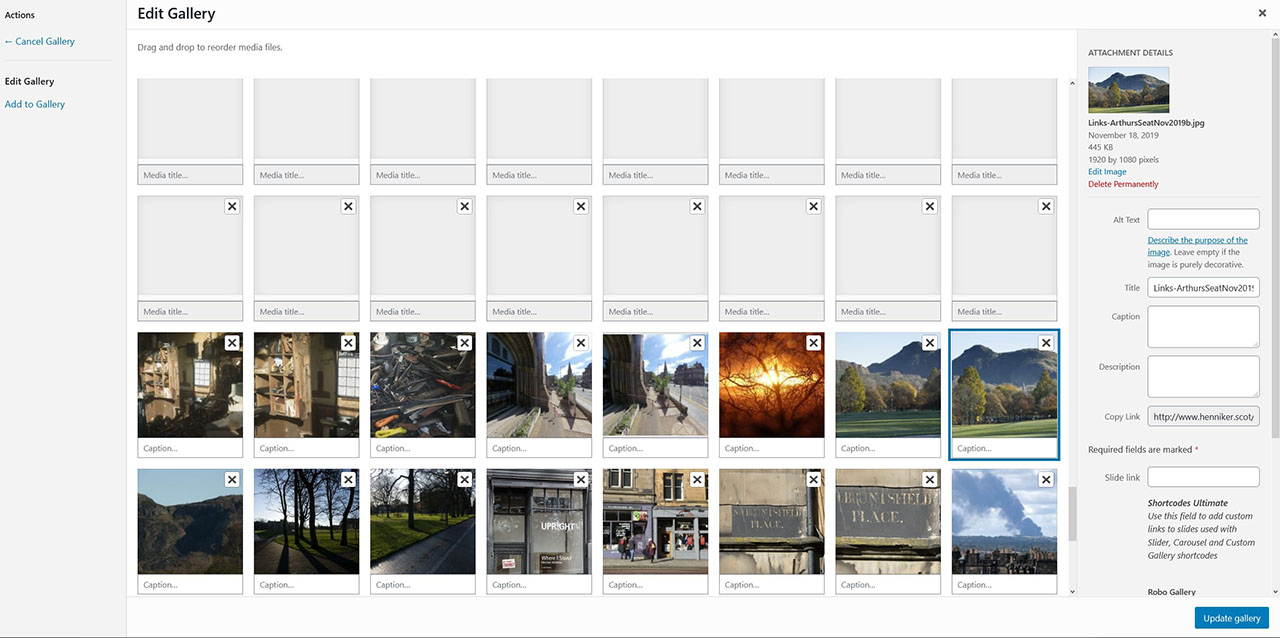The height and width of the screenshot is (638, 1280).
Task: Click caption field under hillside crag photo
Action: pos(190,585)
